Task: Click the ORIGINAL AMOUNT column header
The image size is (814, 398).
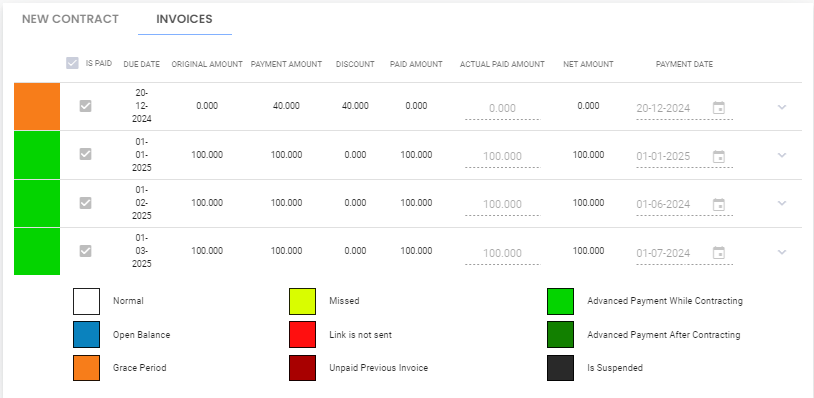Action: 207,64
